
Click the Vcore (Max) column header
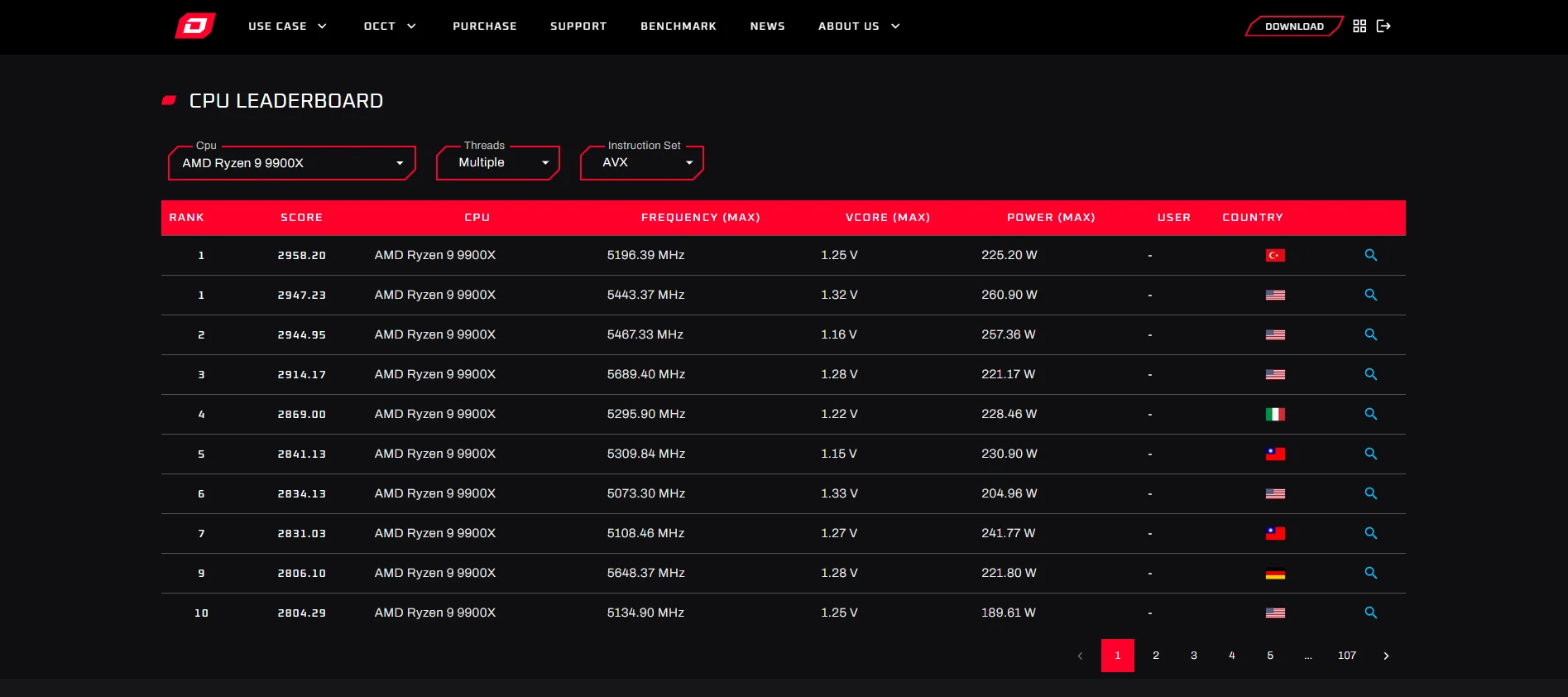(x=888, y=218)
